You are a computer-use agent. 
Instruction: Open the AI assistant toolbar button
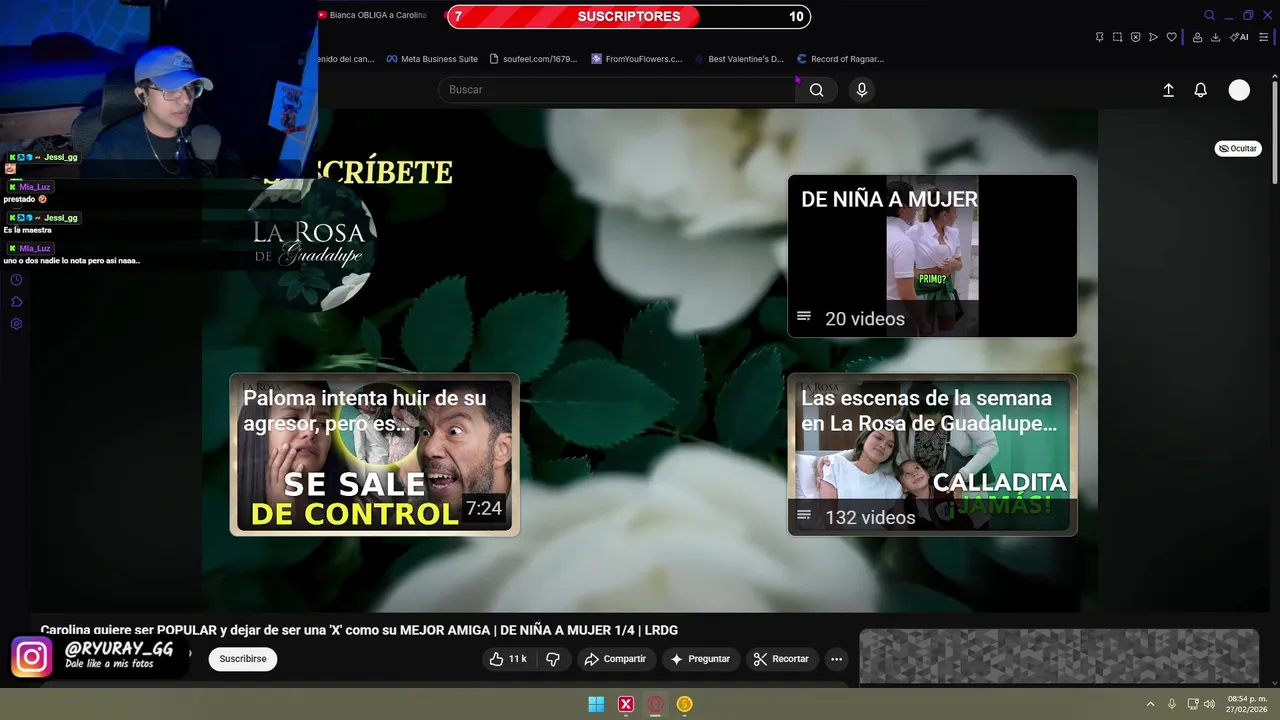tap(1239, 37)
